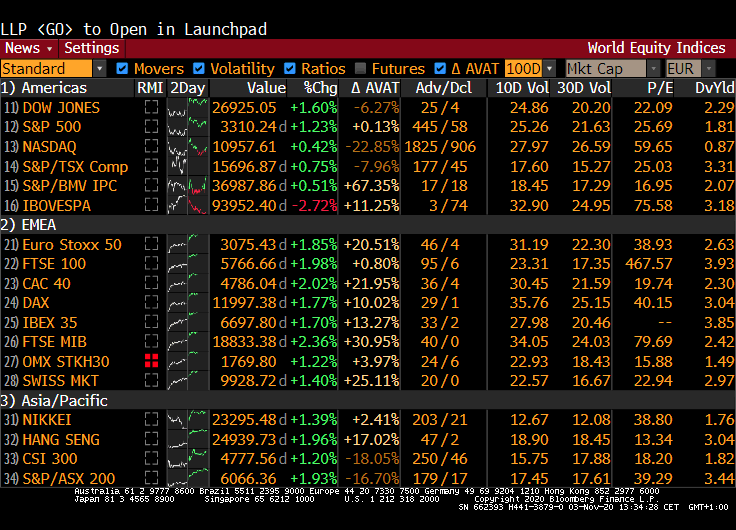Click the SWISS MKT Adv/Dcl 20 / 0

click(x=440, y=381)
